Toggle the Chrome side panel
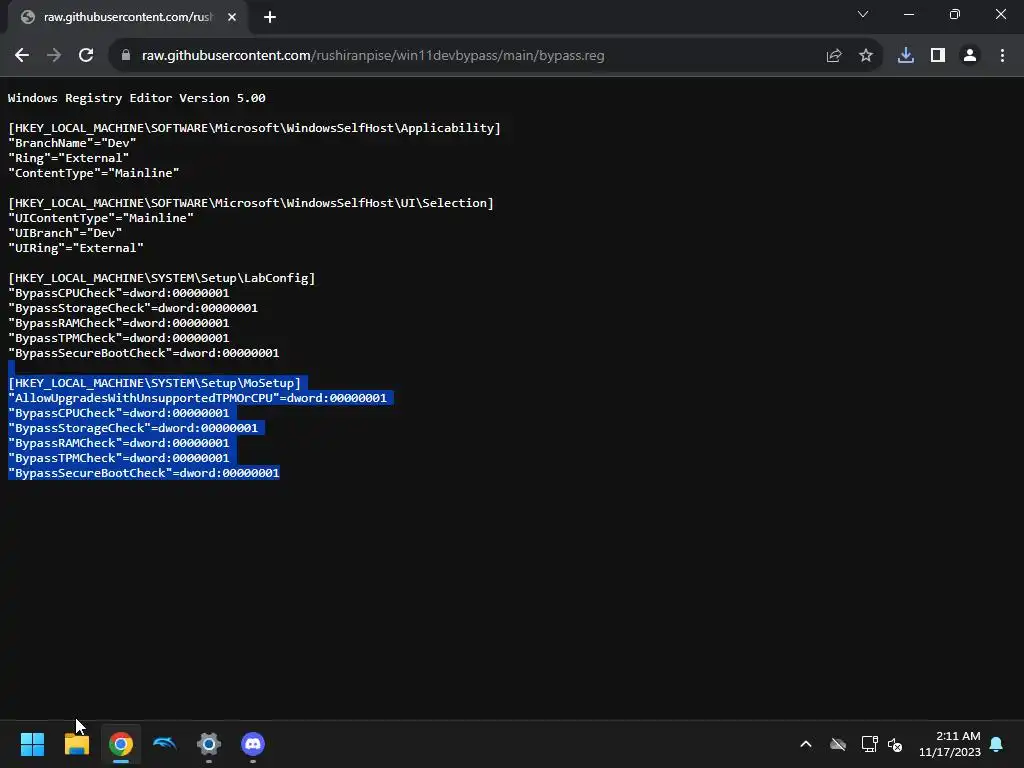The image size is (1024, 768). 938,56
